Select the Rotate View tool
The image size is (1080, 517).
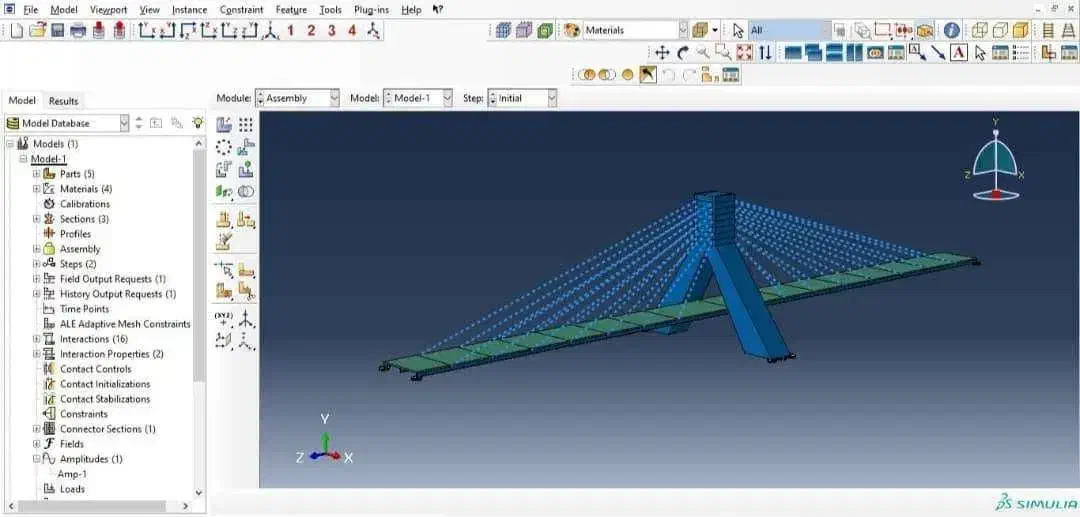[683, 52]
